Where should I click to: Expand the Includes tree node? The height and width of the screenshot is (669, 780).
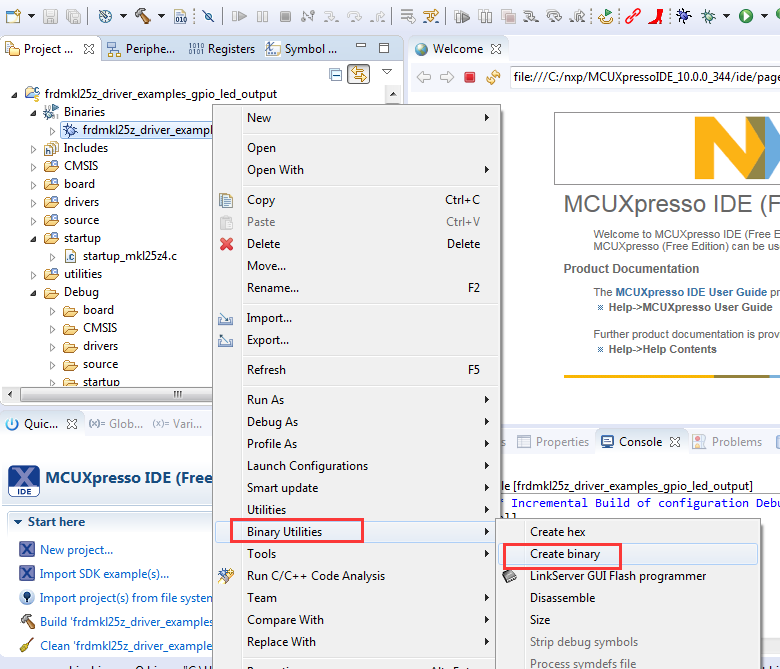33,149
